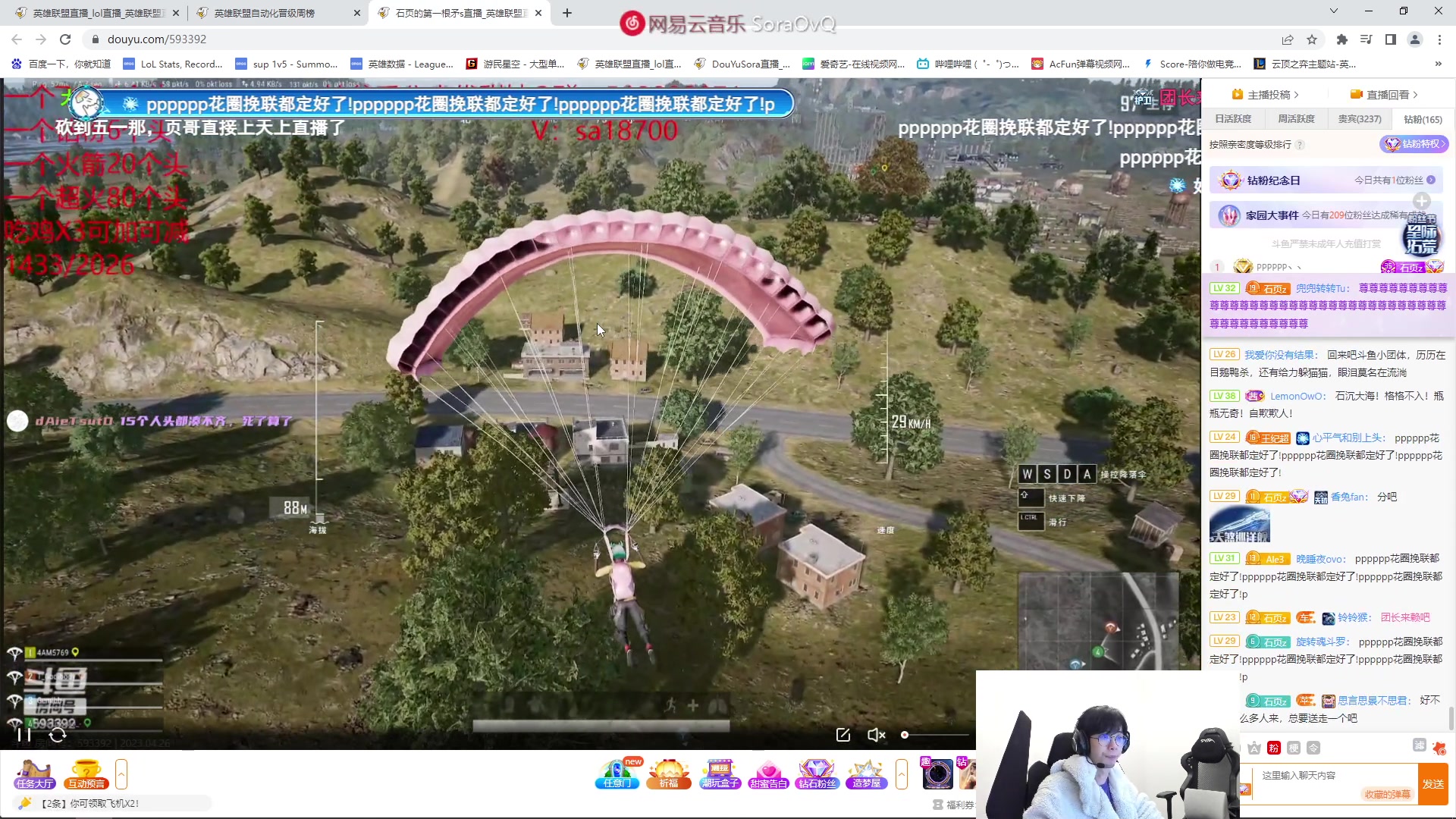1456x819 pixels.
Task: Close the 石页的第一根矛s直播 tab
Action: (x=538, y=13)
